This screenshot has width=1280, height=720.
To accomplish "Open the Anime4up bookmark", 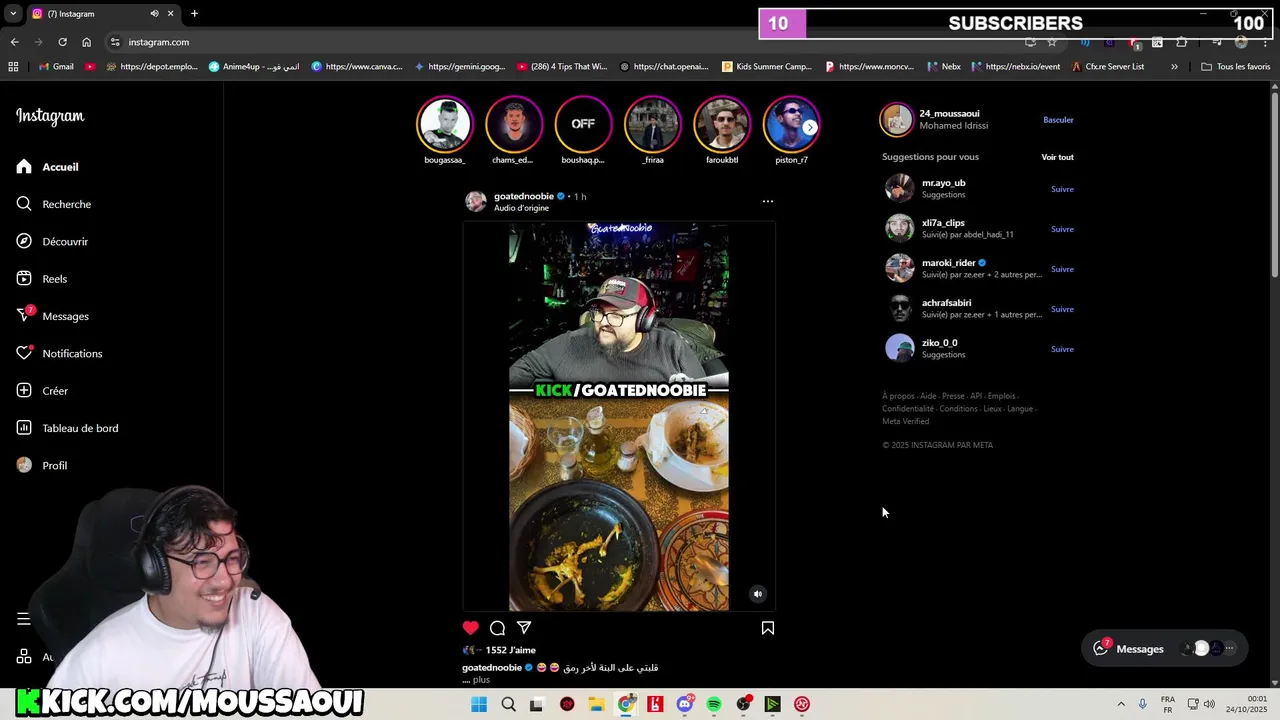I will pyautogui.click(x=254, y=67).
